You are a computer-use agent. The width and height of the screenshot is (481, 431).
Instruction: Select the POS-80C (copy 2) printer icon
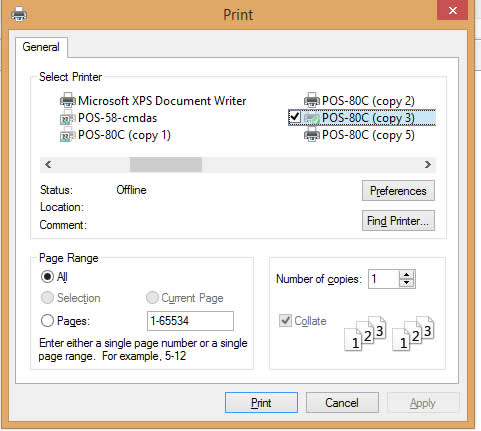[x=312, y=100]
